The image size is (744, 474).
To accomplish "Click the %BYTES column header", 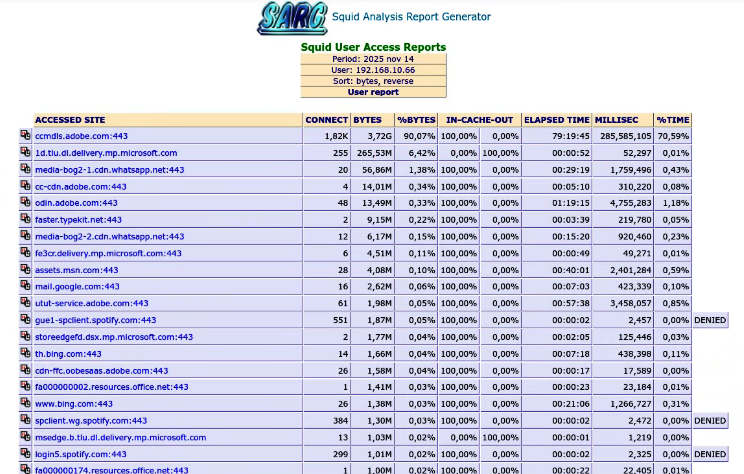I will (x=416, y=120).
